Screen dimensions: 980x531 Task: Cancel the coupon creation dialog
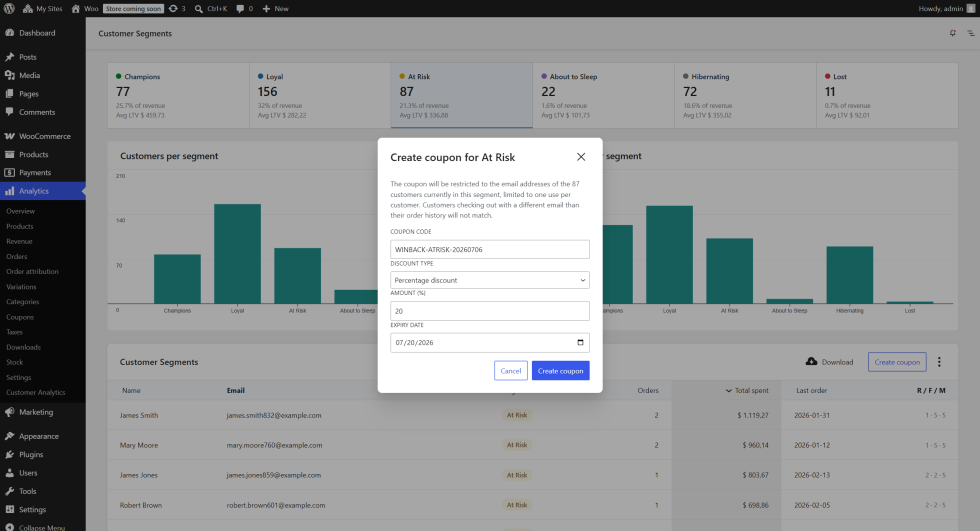[x=511, y=370]
